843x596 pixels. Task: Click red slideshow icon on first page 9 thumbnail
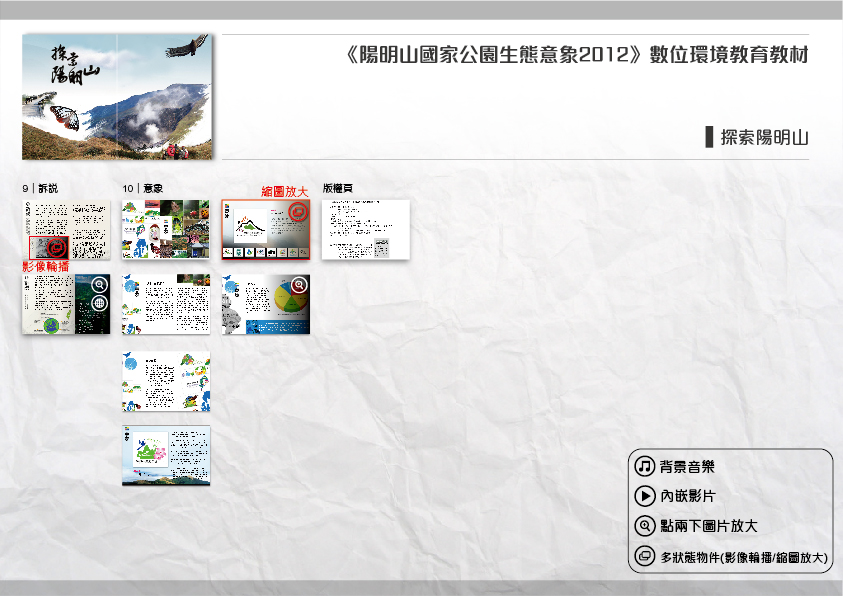click(x=57, y=247)
